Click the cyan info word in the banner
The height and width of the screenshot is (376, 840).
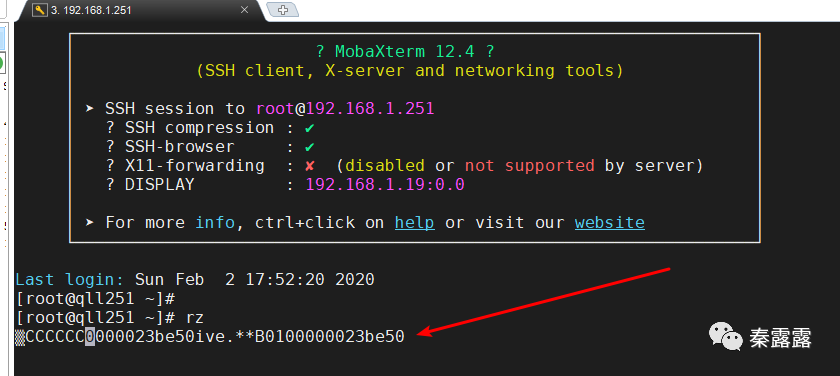pos(215,222)
